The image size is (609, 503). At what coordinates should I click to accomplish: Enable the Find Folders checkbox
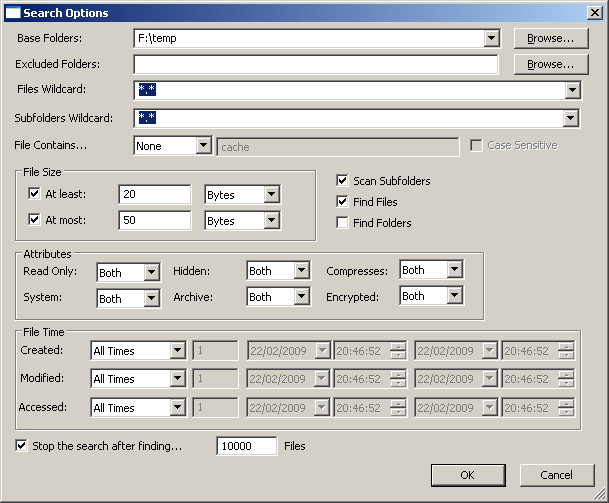point(342,223)
